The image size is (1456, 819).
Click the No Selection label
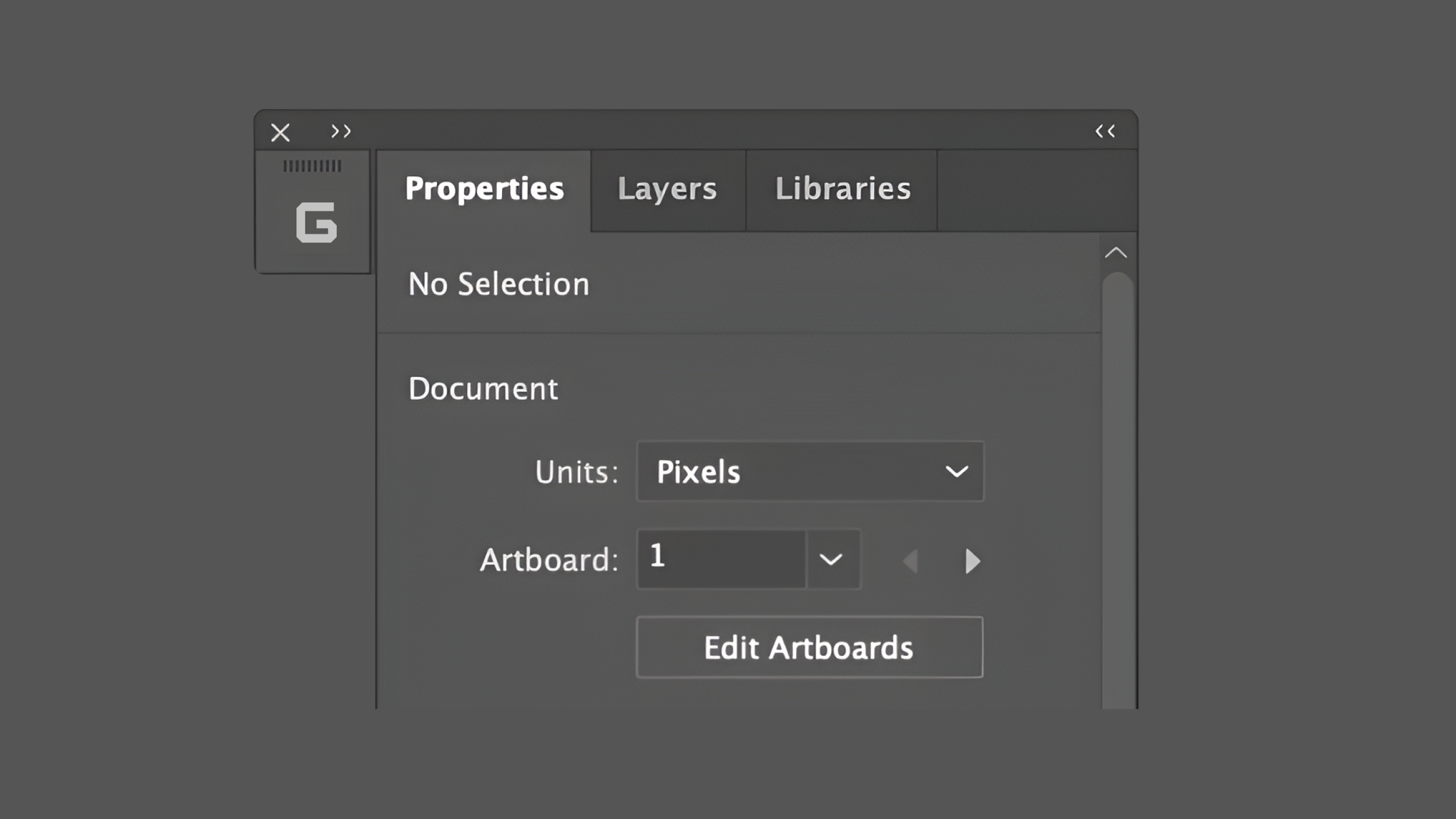pyautogui.click(x=499, y=284)
